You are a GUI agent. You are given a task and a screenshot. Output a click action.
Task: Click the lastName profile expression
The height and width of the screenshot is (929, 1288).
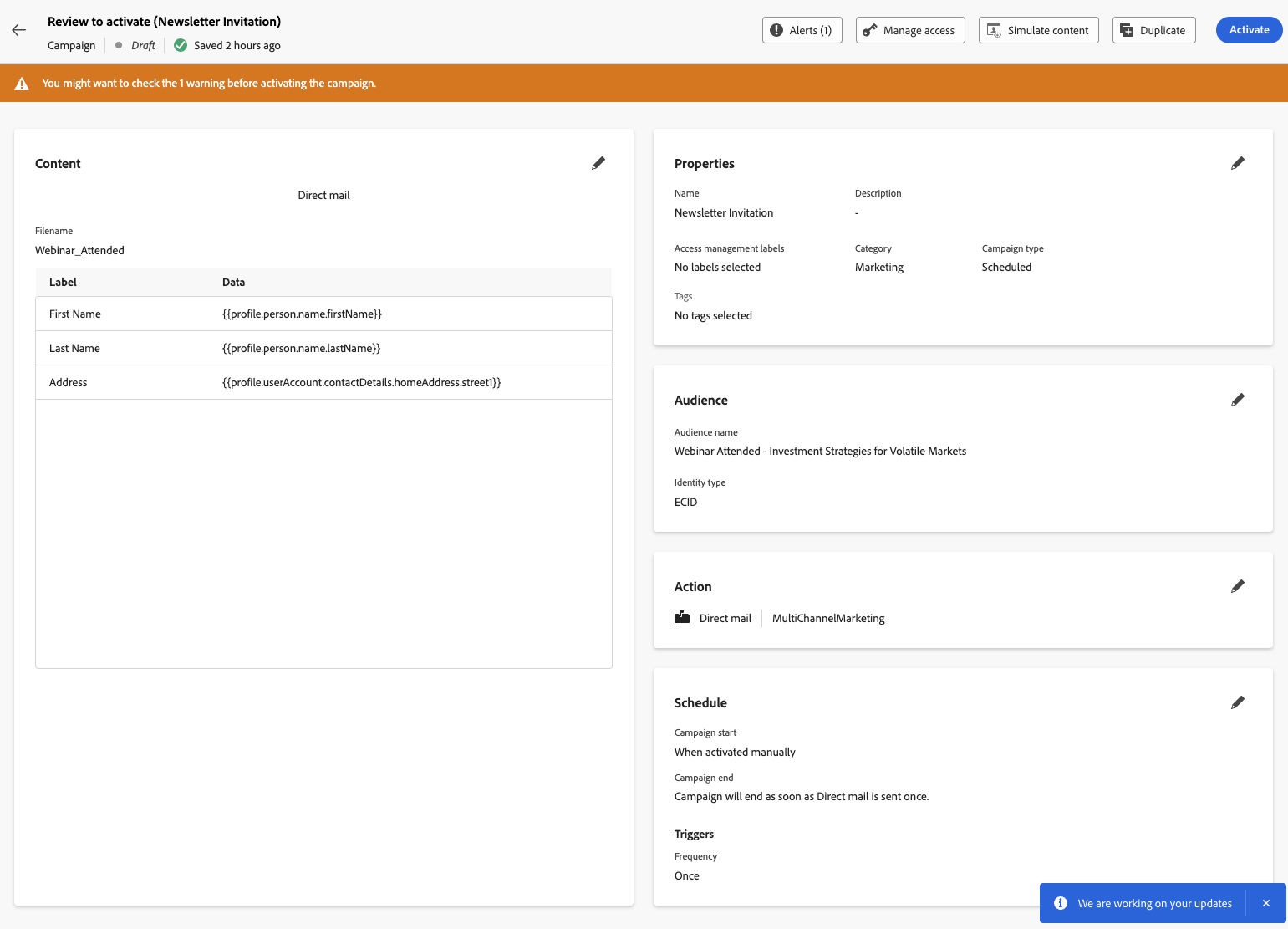[301, 349]
